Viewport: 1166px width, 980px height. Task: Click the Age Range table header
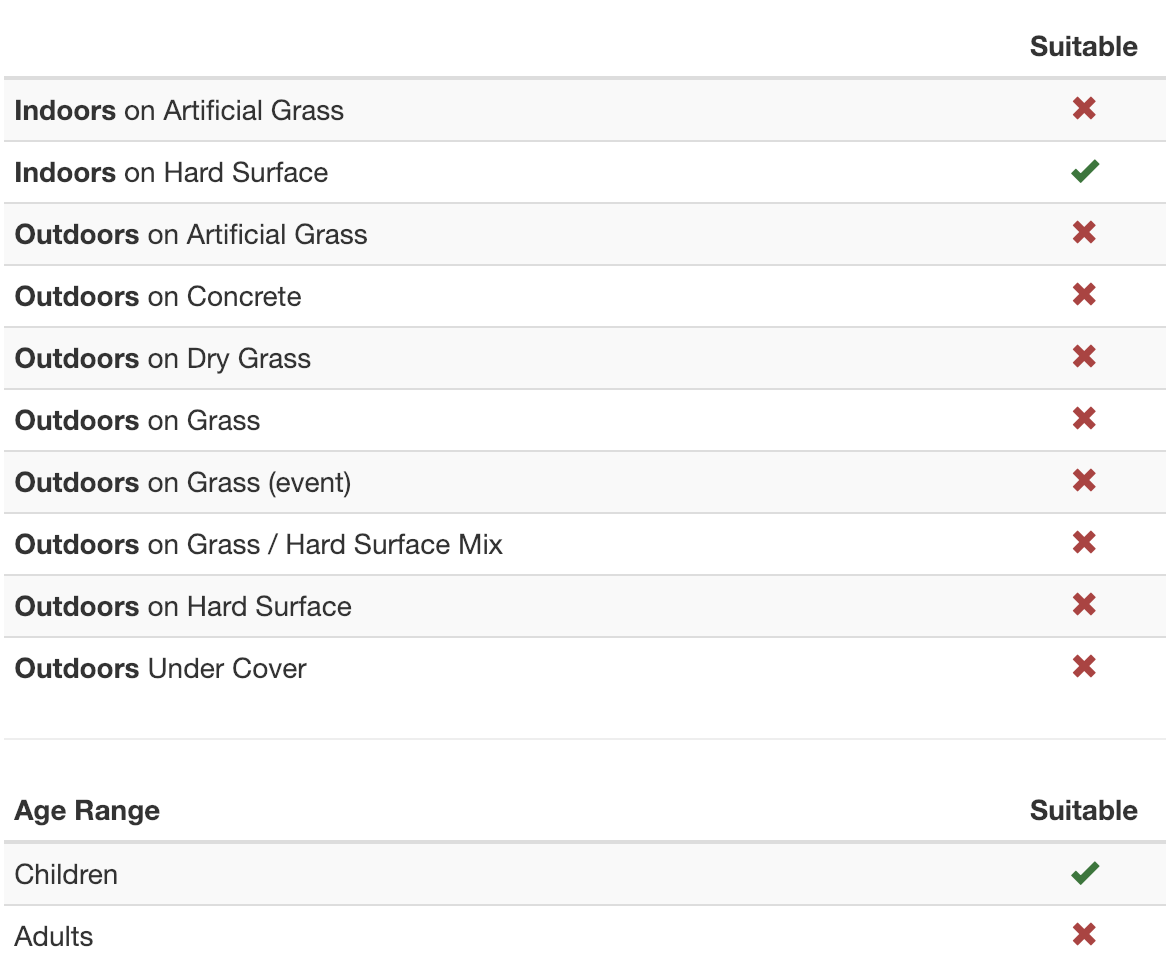pos(87,811)
